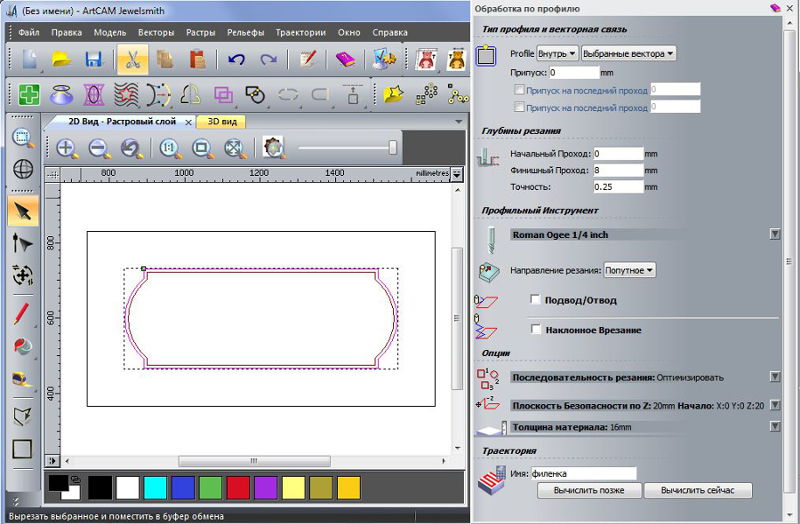Paste from clipboard icon
This screenshot has width=800, height=524.
tap(197, 60)
